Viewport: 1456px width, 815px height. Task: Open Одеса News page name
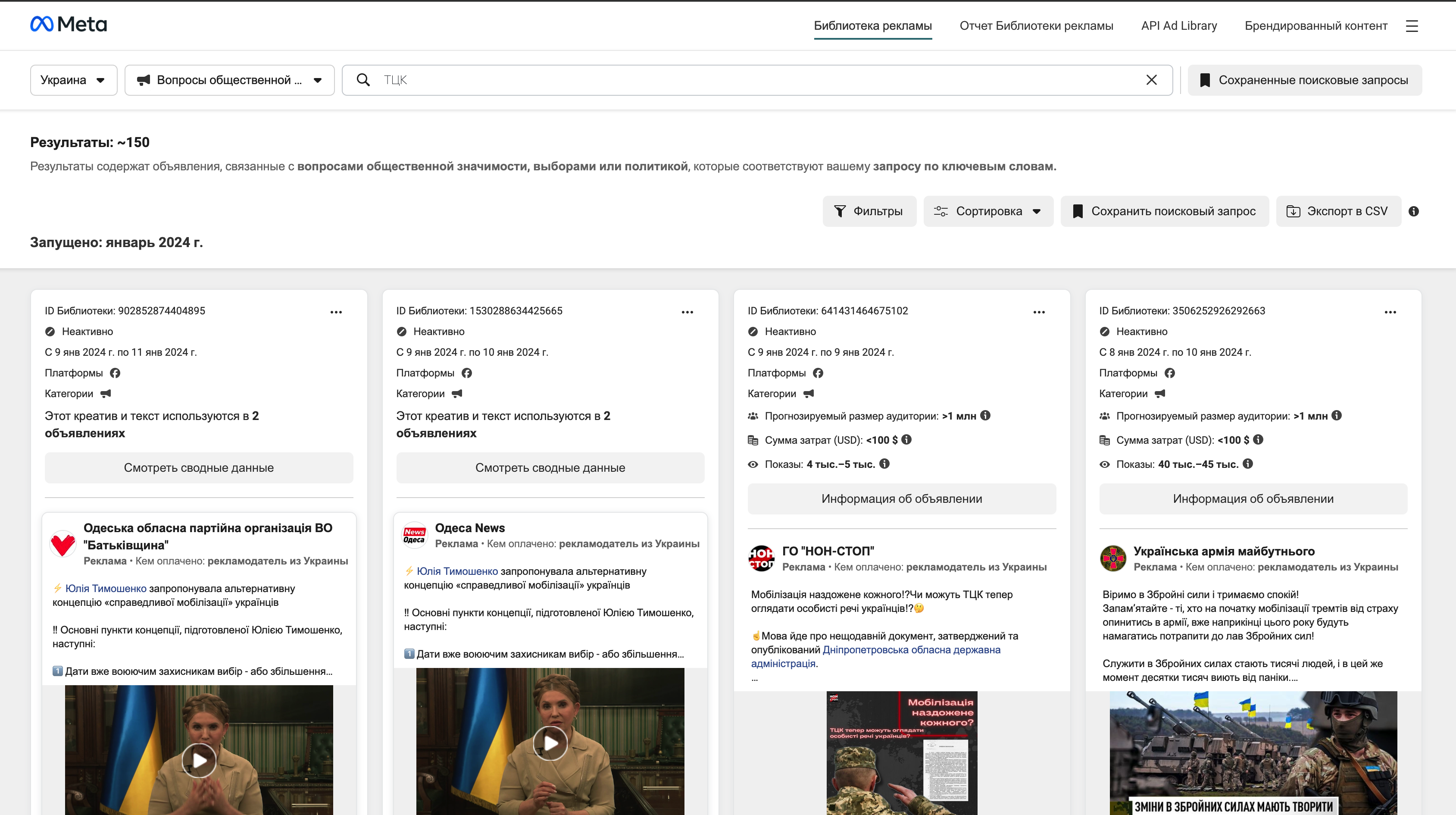tap(470, 528)
